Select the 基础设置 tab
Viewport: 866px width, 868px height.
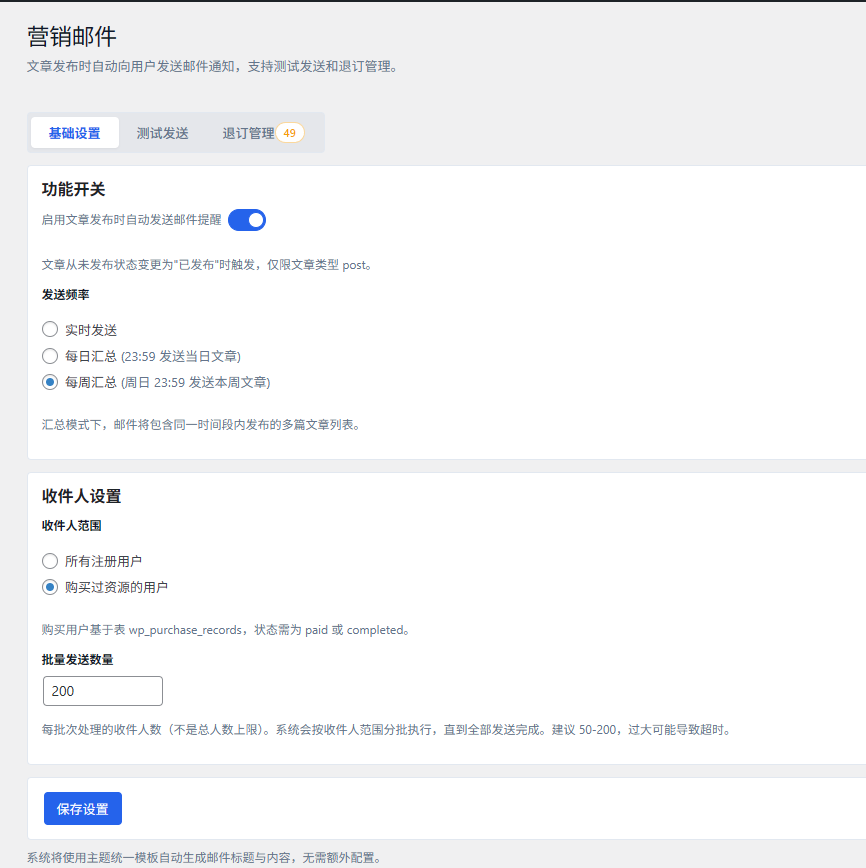point(74,131)
